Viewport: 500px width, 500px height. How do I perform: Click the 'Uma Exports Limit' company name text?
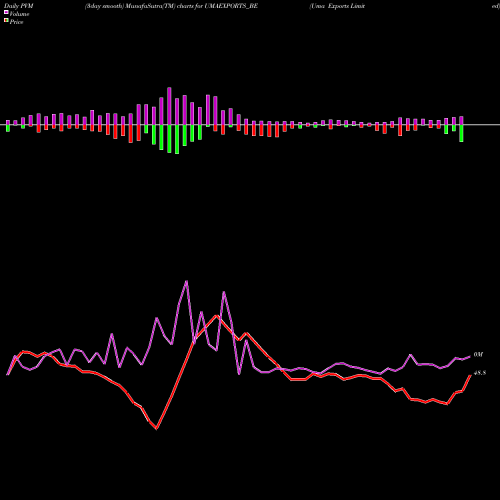click(x=337, y=6)
